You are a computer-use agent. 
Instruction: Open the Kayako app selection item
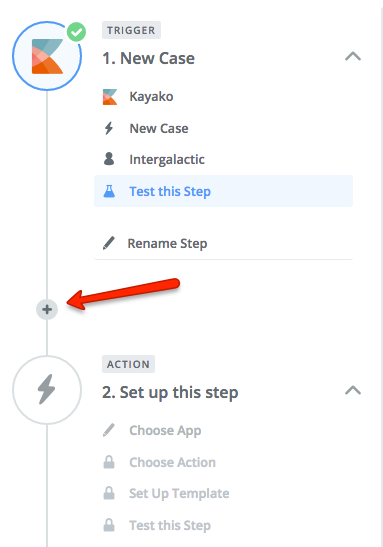point(223,97)
